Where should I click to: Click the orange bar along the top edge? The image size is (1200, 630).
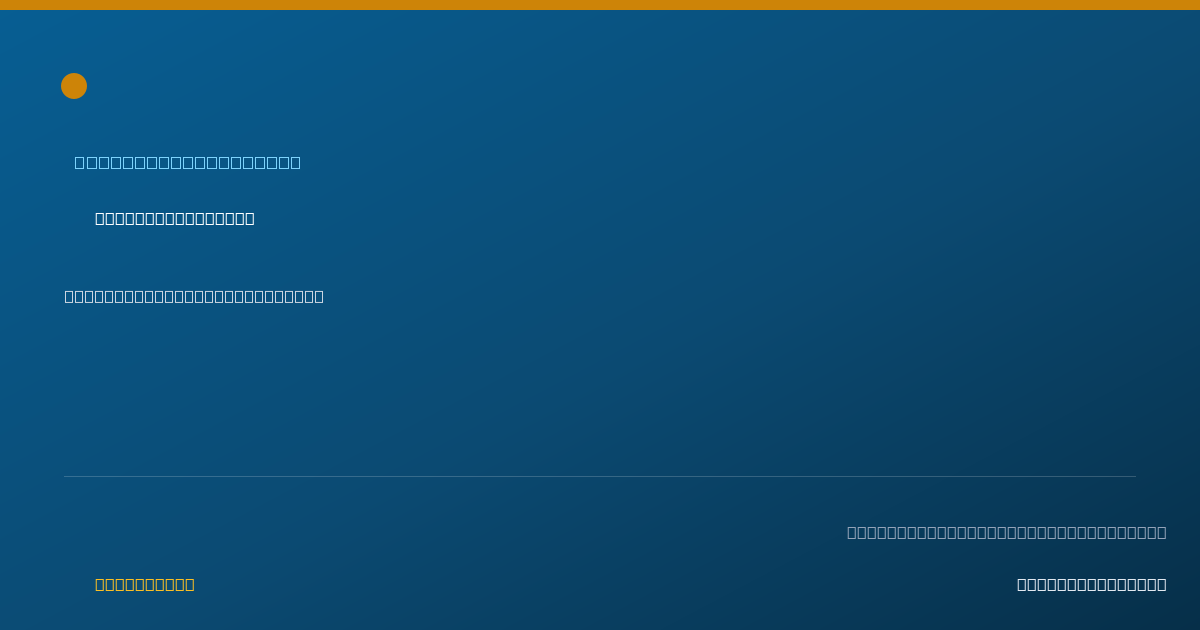tap(600, 5)
